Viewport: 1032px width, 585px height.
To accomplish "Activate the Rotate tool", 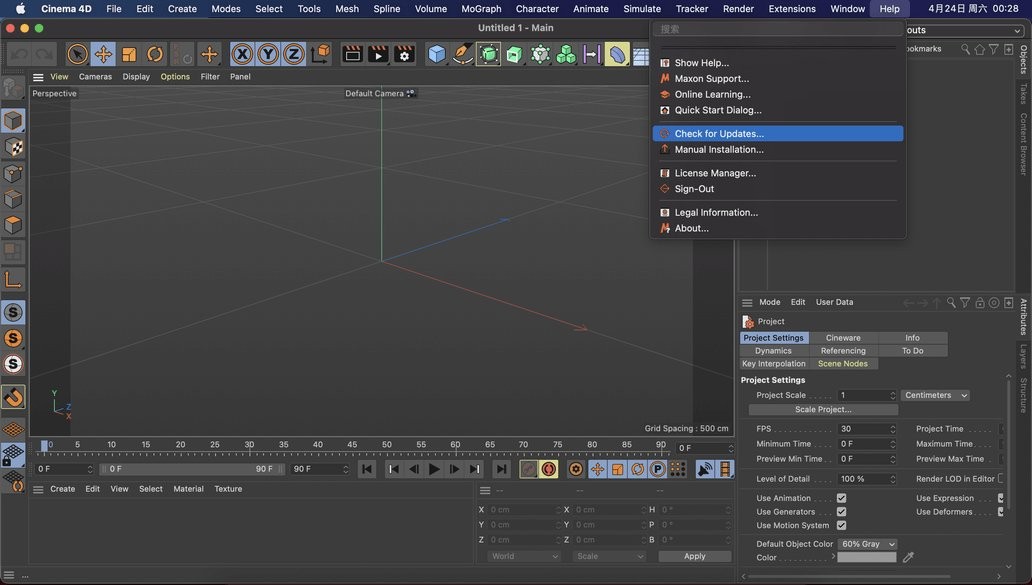I will click(x=155, y=54).
